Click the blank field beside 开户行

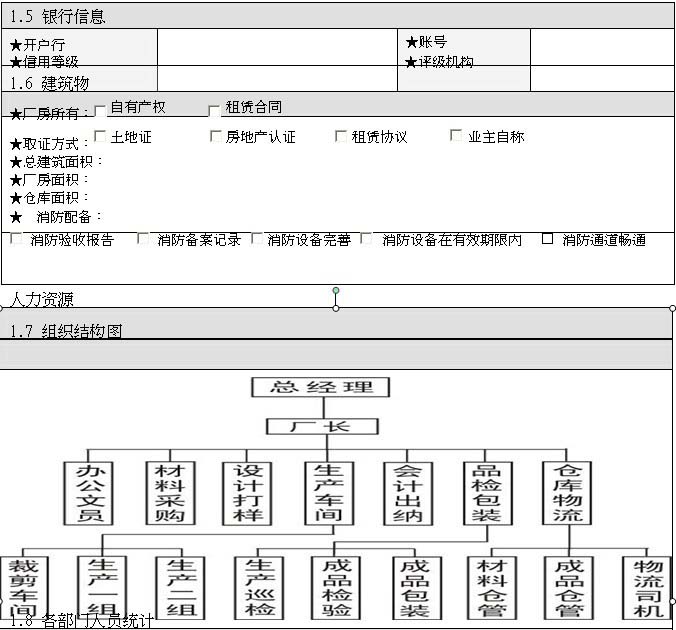277,47
